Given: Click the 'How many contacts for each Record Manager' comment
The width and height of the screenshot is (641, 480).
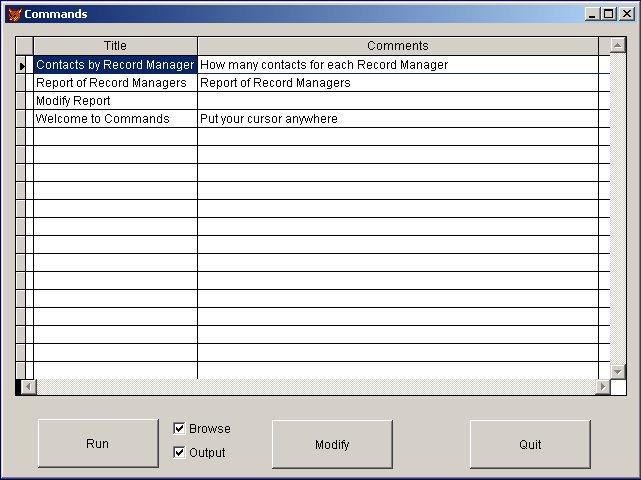Looking at the screenshot, I should click(x=398, y=65).
